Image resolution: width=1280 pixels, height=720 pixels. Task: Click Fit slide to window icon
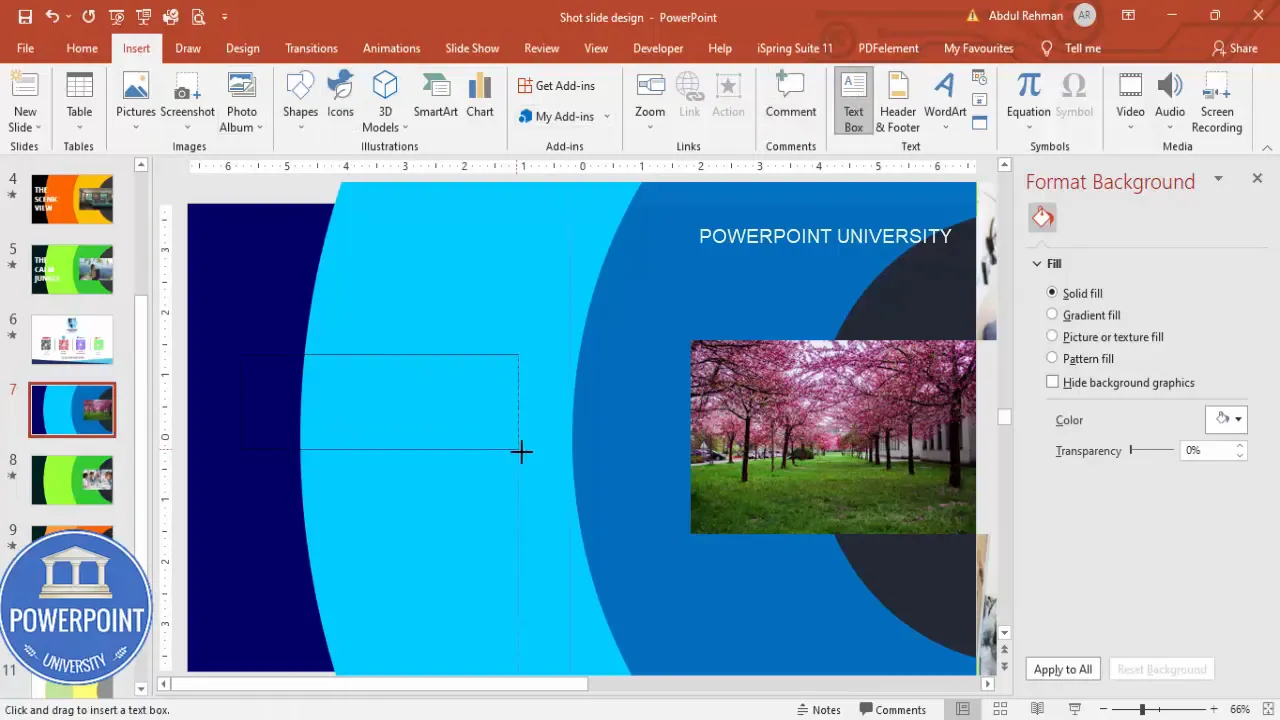[1269, 709]
